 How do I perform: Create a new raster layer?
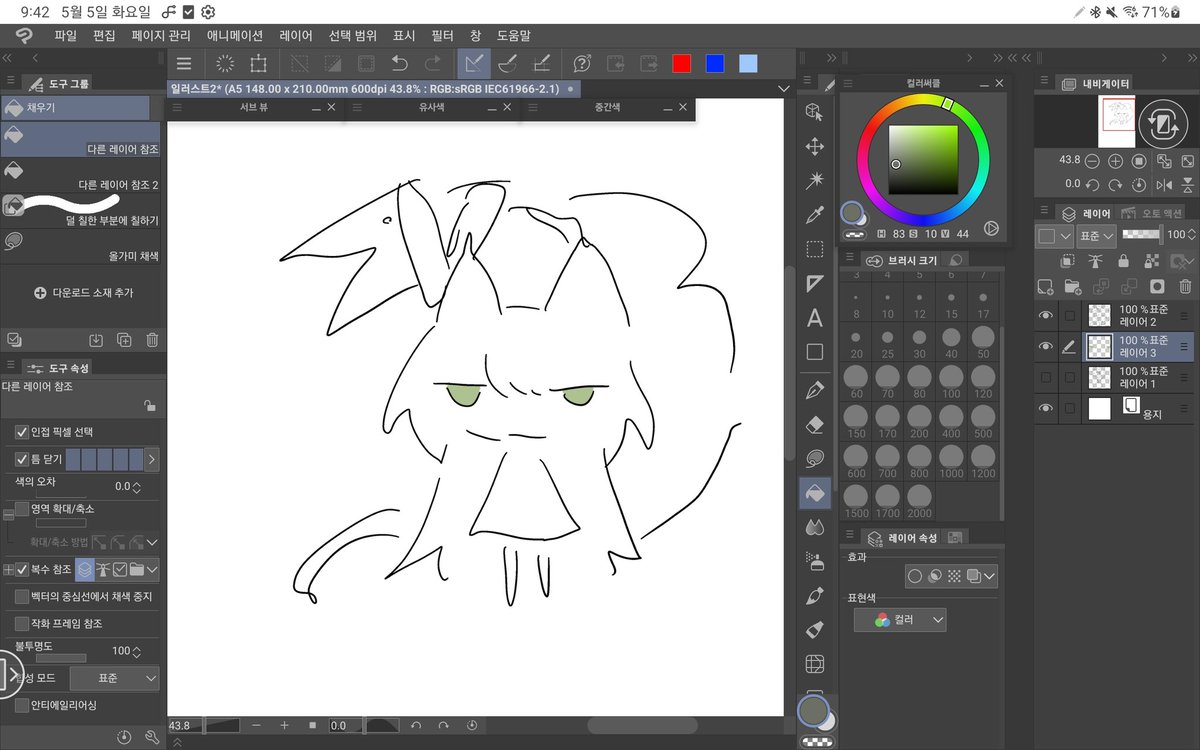click(1045, 286)
